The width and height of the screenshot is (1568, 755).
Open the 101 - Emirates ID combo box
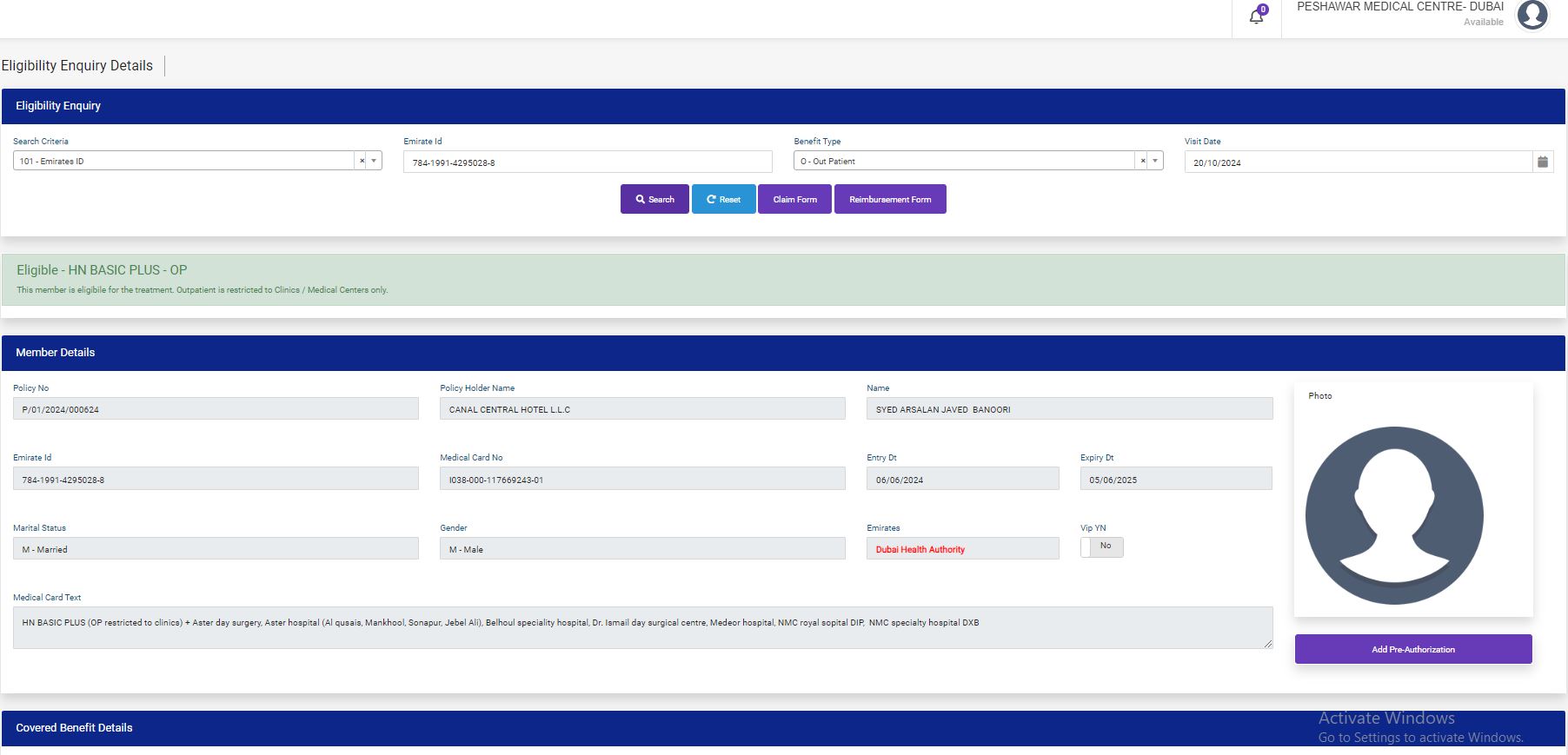coord(183,161)
